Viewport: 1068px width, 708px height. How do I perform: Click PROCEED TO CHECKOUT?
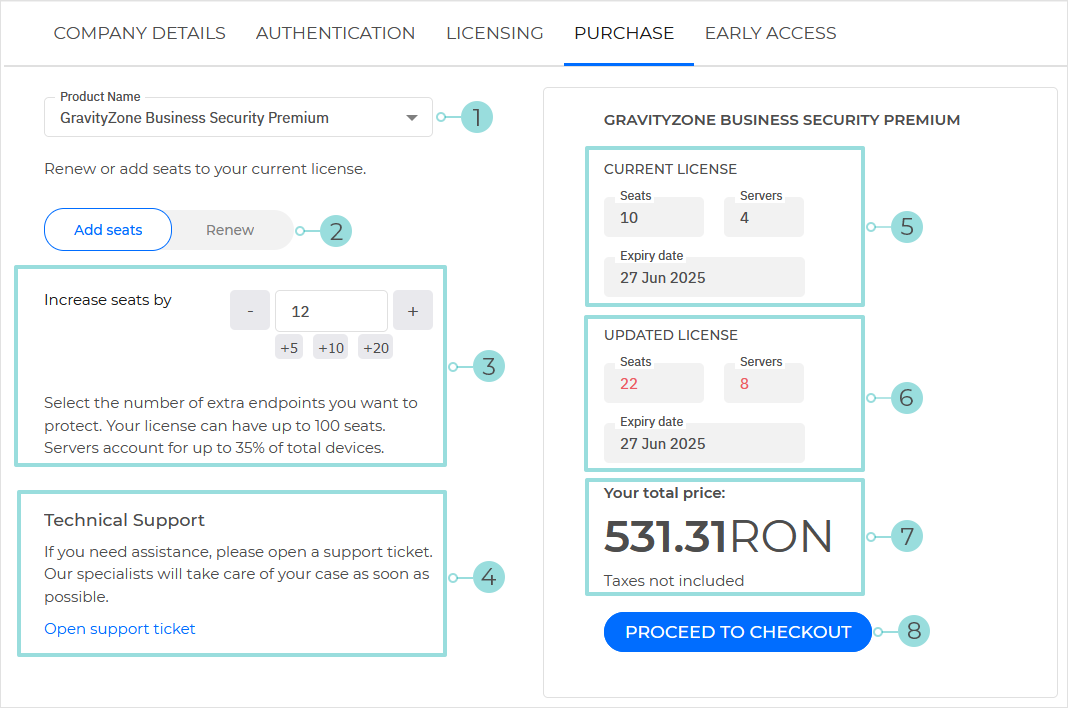click(x=737, y=631)
